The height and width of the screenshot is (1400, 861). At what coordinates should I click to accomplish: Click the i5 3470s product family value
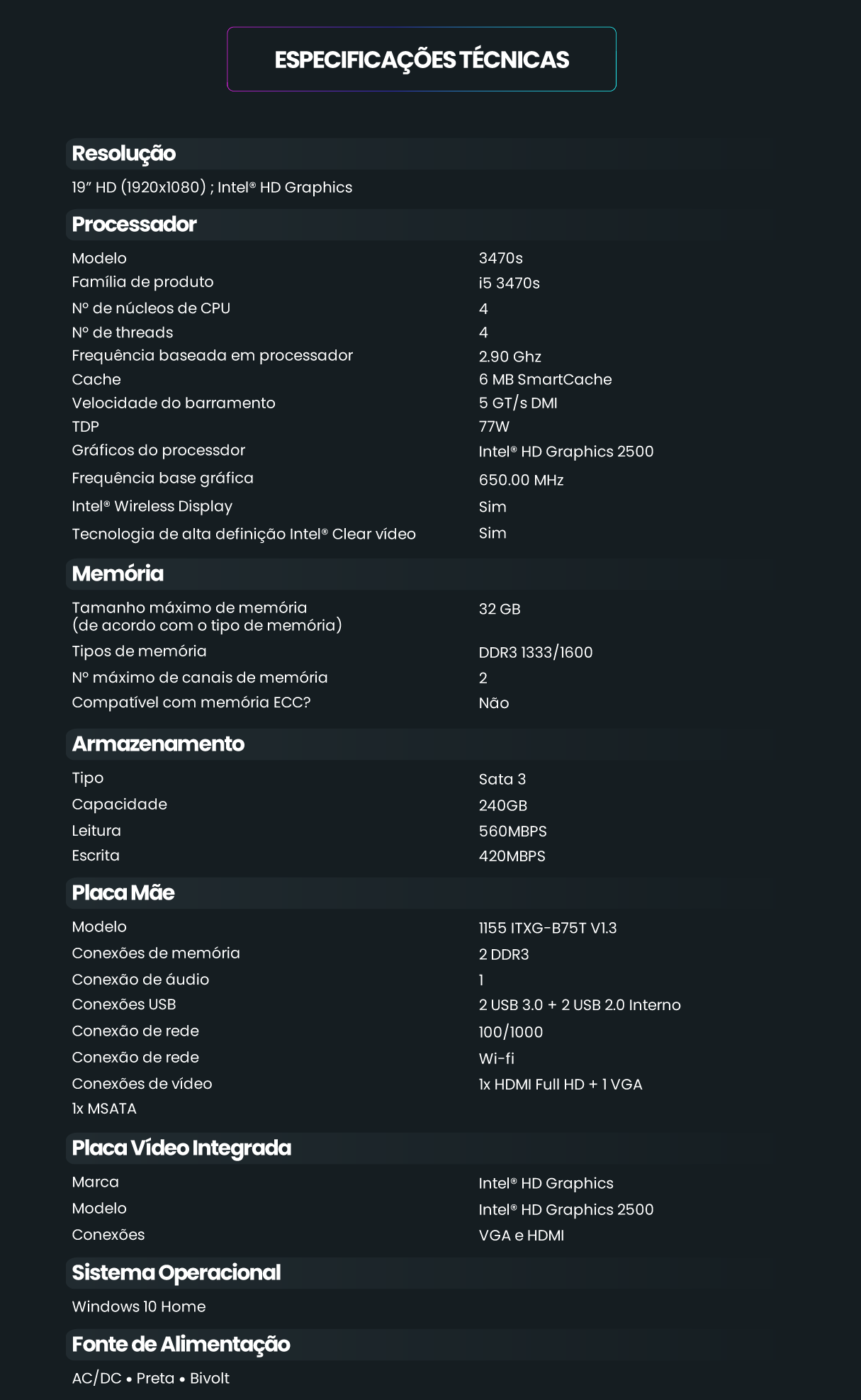tap(509, 284)
